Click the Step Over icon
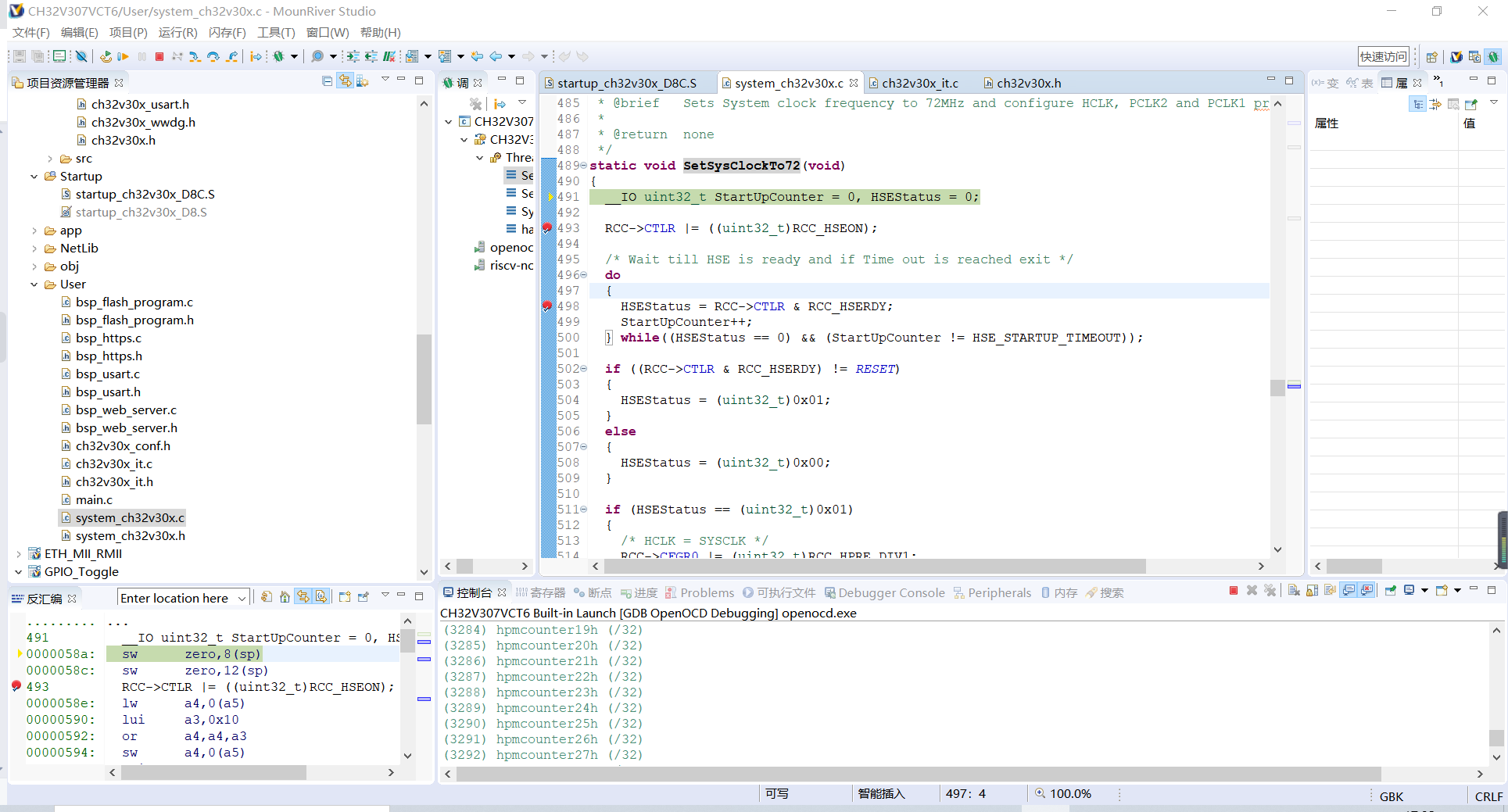The image size is (1508, 812). 213,56
